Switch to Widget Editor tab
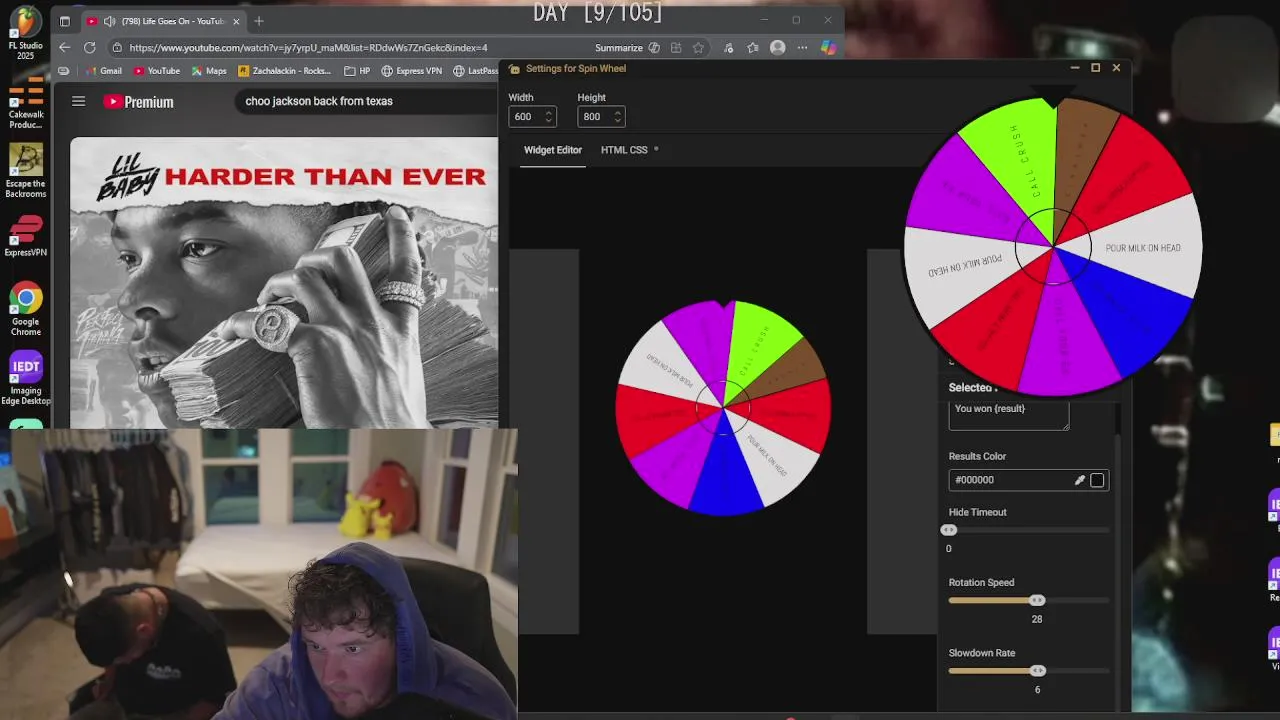This screenshot has height=720, width=1280. (553, 150)
